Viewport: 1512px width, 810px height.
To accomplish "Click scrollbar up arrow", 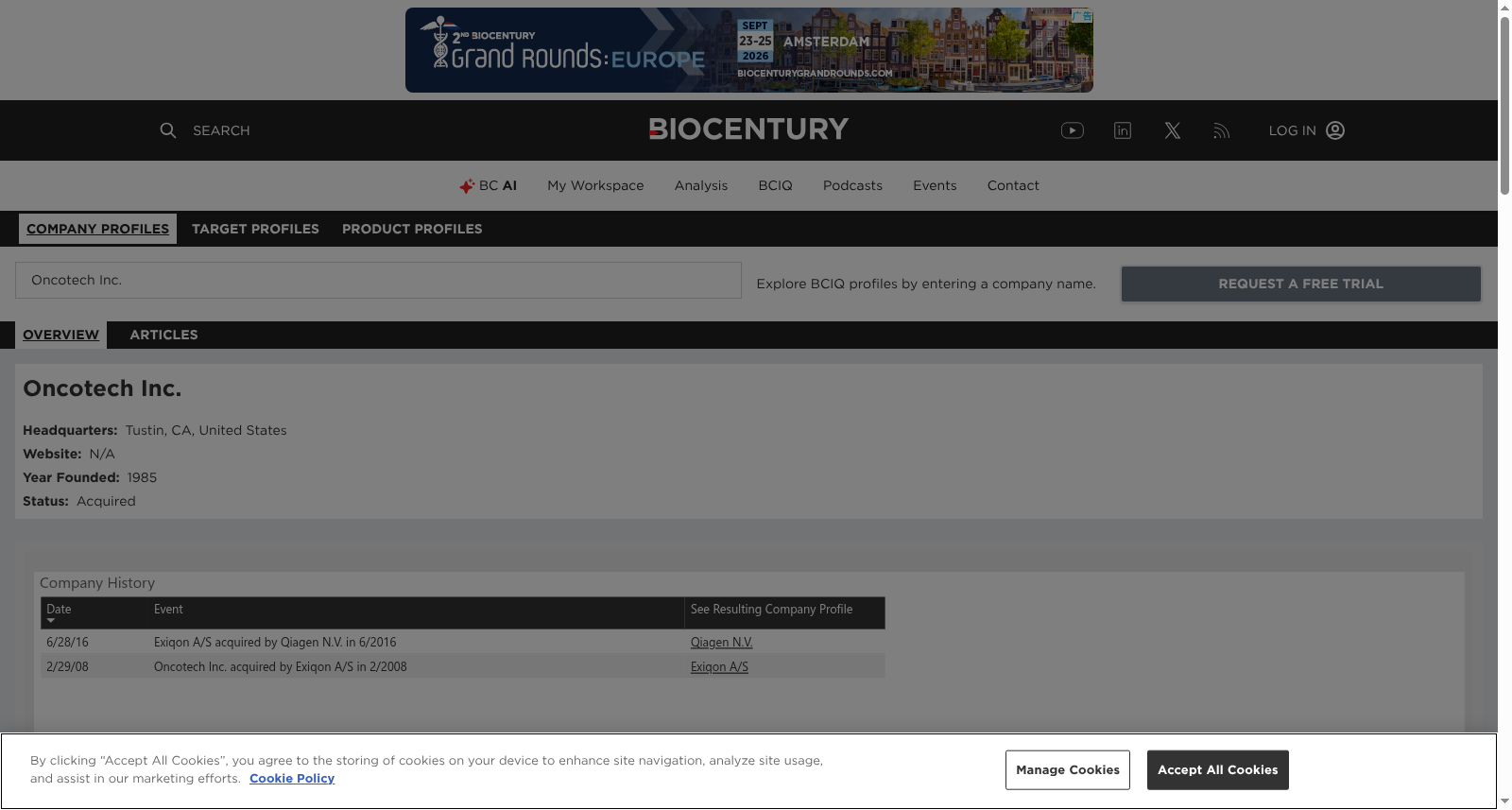I will (x=1504, y=8).
